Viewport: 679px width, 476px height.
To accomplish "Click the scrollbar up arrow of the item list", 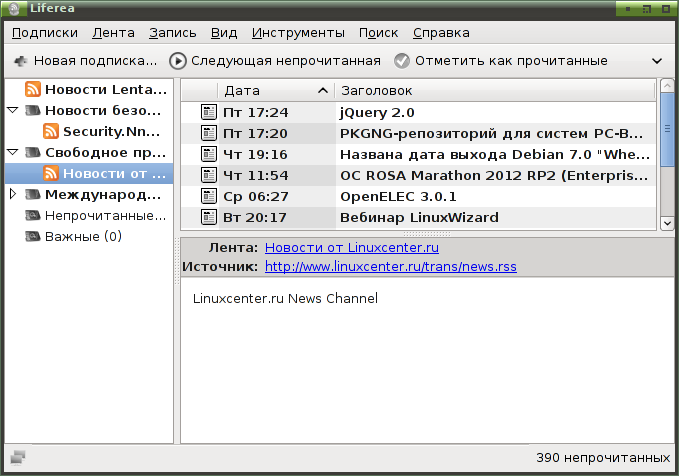I will [x=667, y=86].
